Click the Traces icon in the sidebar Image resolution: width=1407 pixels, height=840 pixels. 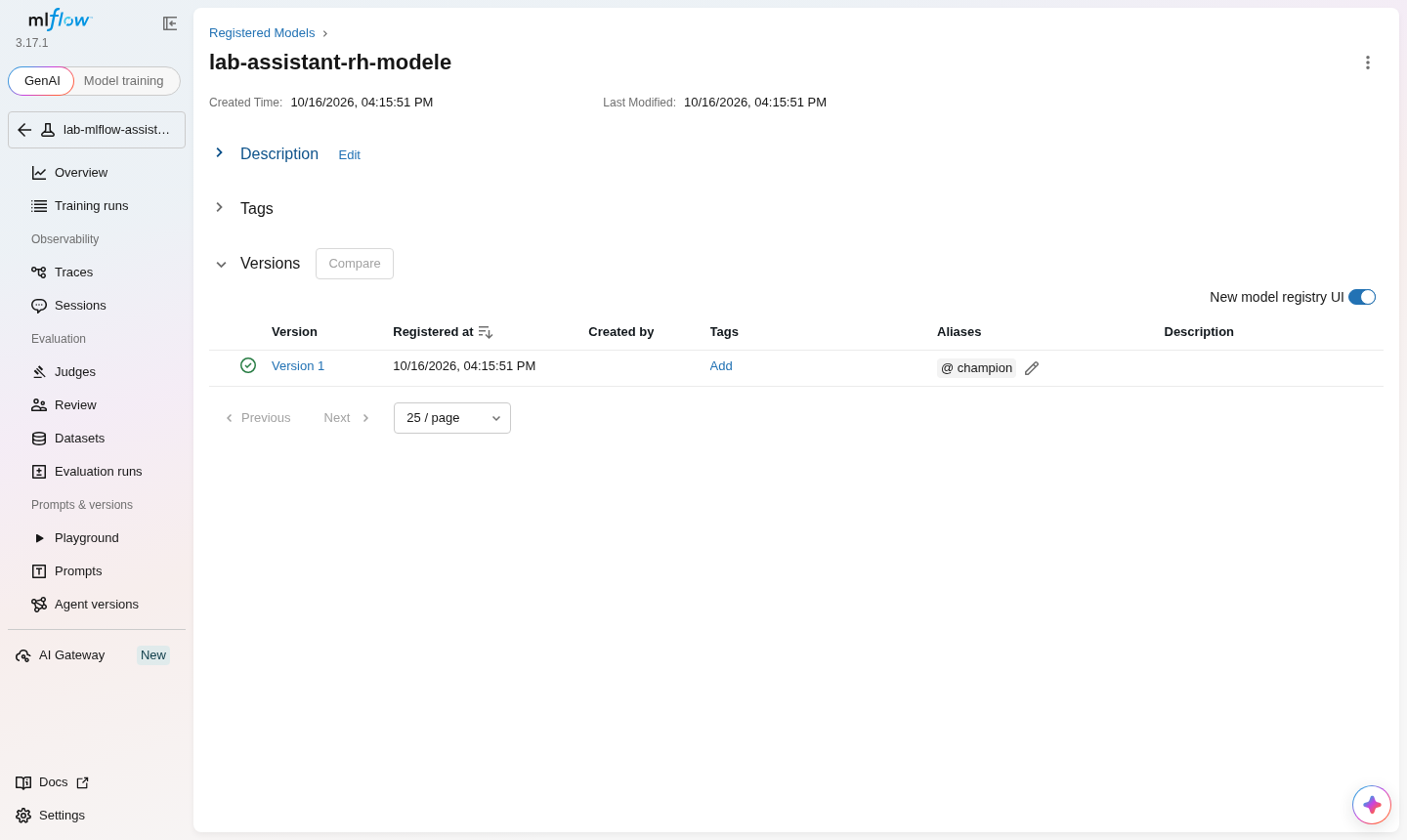pyautogui.click(x=39, y=273)
